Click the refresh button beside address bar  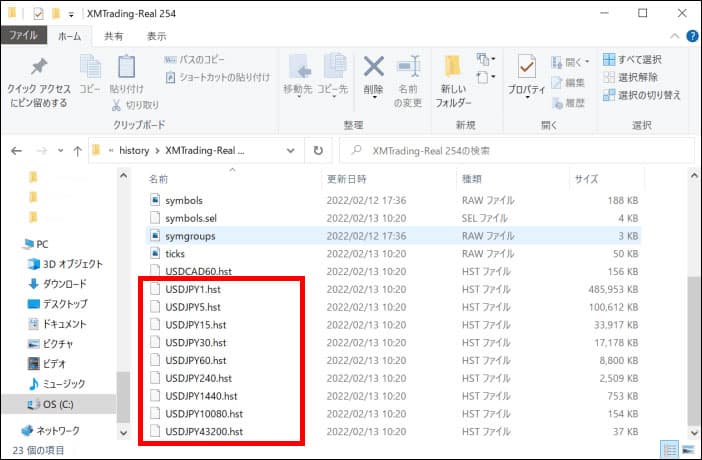coord(318,150)
